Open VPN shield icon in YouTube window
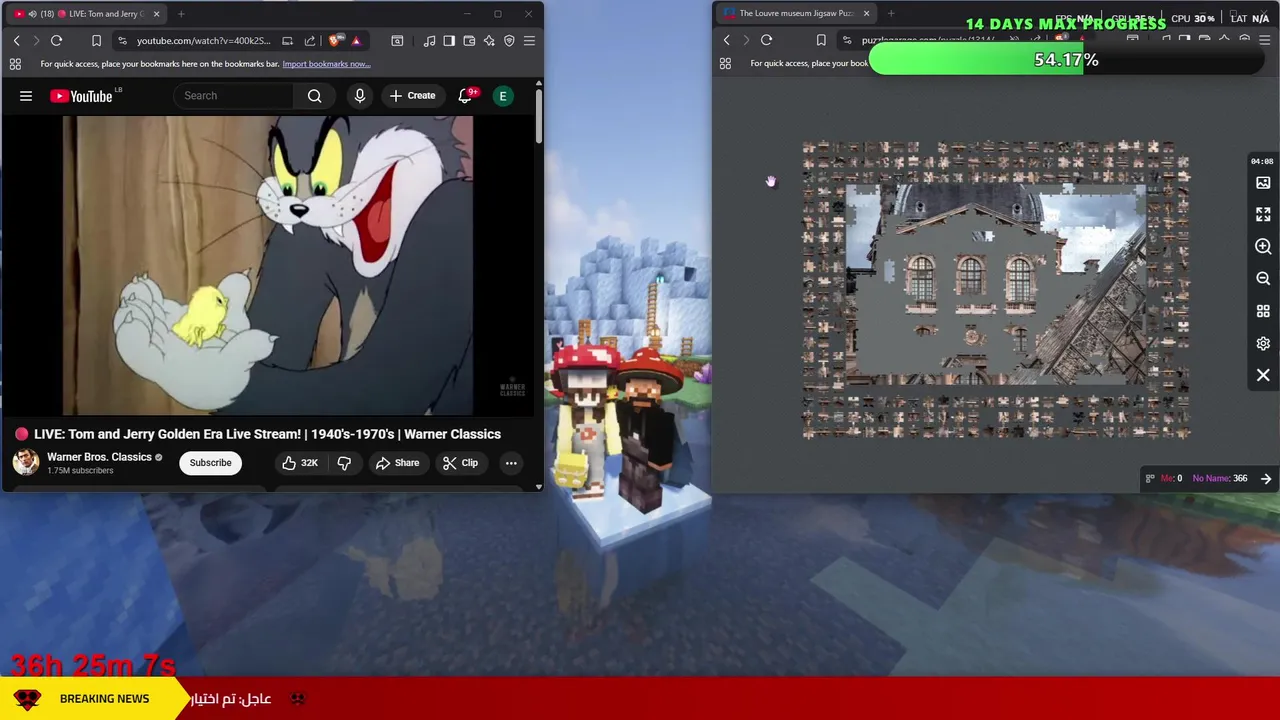This screenshot has height=720, width=1280. click(509, 41)
